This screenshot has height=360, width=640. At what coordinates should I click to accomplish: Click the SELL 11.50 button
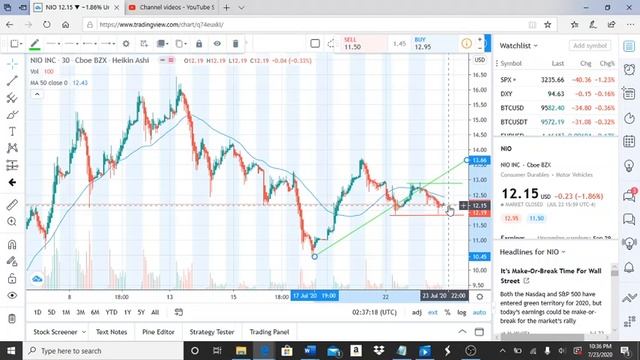click(x=362, y=44)
